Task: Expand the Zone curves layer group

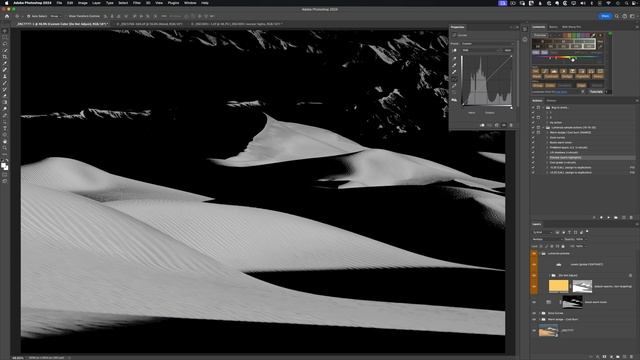Action: click(x=540, y=313)
